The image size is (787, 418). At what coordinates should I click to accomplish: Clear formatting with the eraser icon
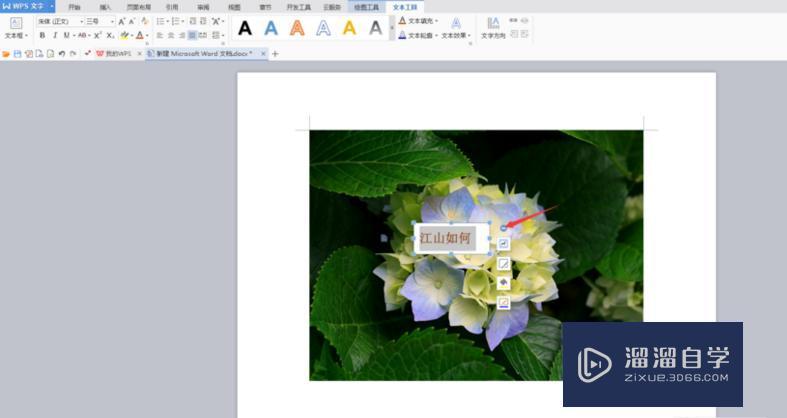tap(145, 22)
